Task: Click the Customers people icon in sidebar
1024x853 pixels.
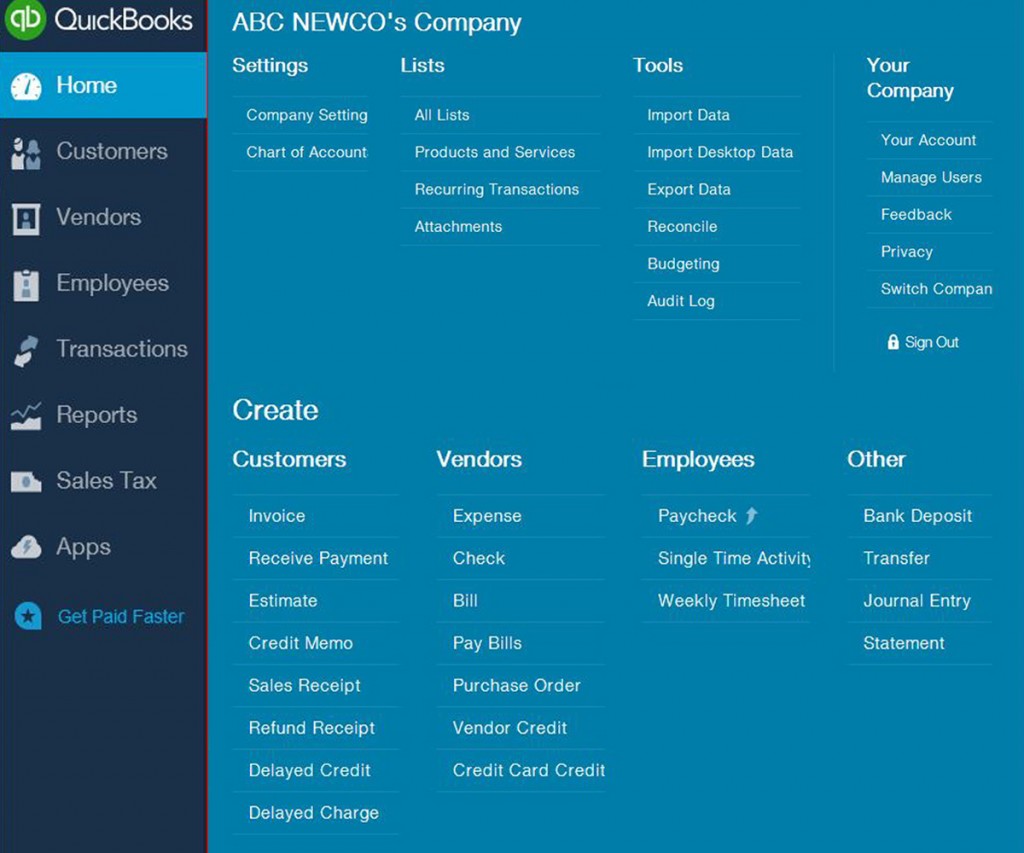Action: [26, 153]
